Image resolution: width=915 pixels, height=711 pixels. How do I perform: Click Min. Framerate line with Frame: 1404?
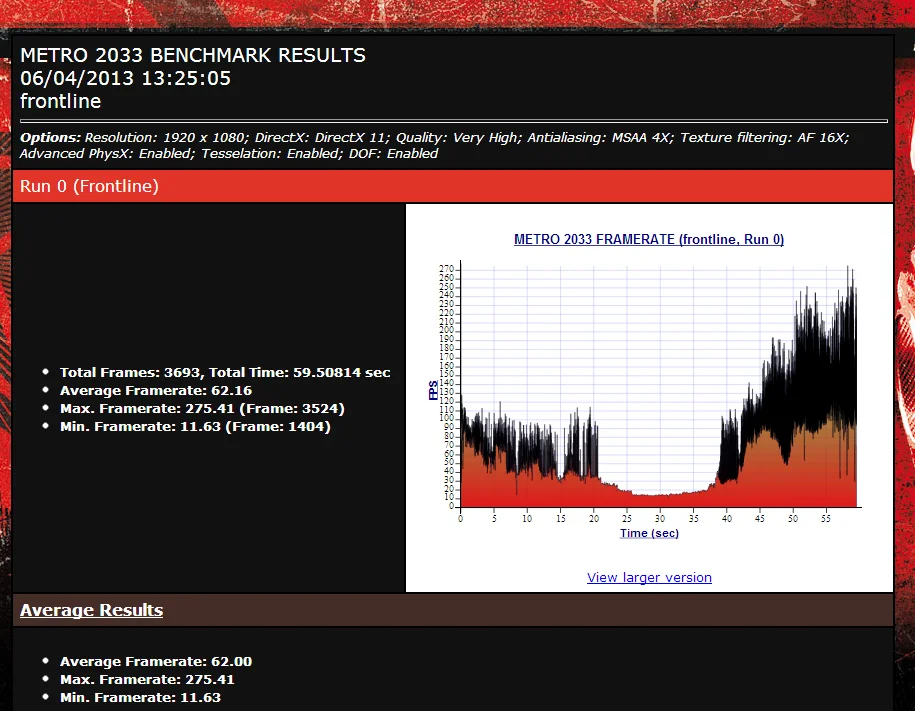[195, 427]
